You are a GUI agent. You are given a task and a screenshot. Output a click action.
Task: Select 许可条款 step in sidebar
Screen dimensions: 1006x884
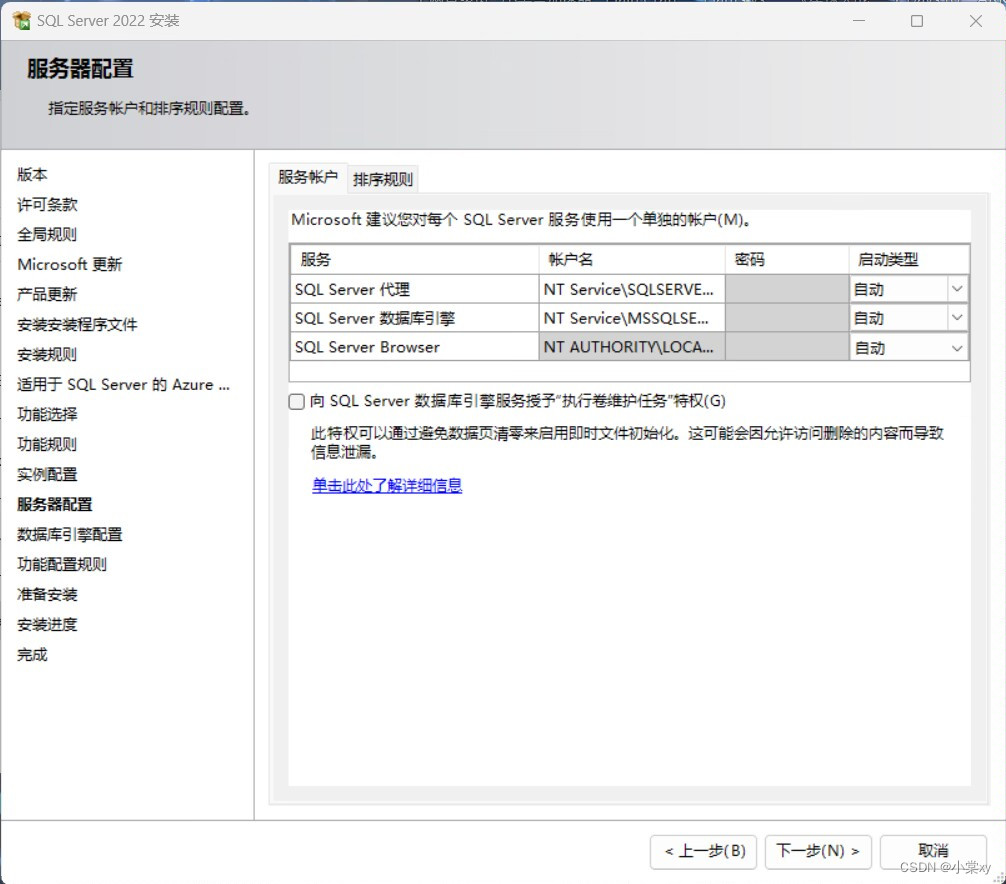click(x=47, y=205)
